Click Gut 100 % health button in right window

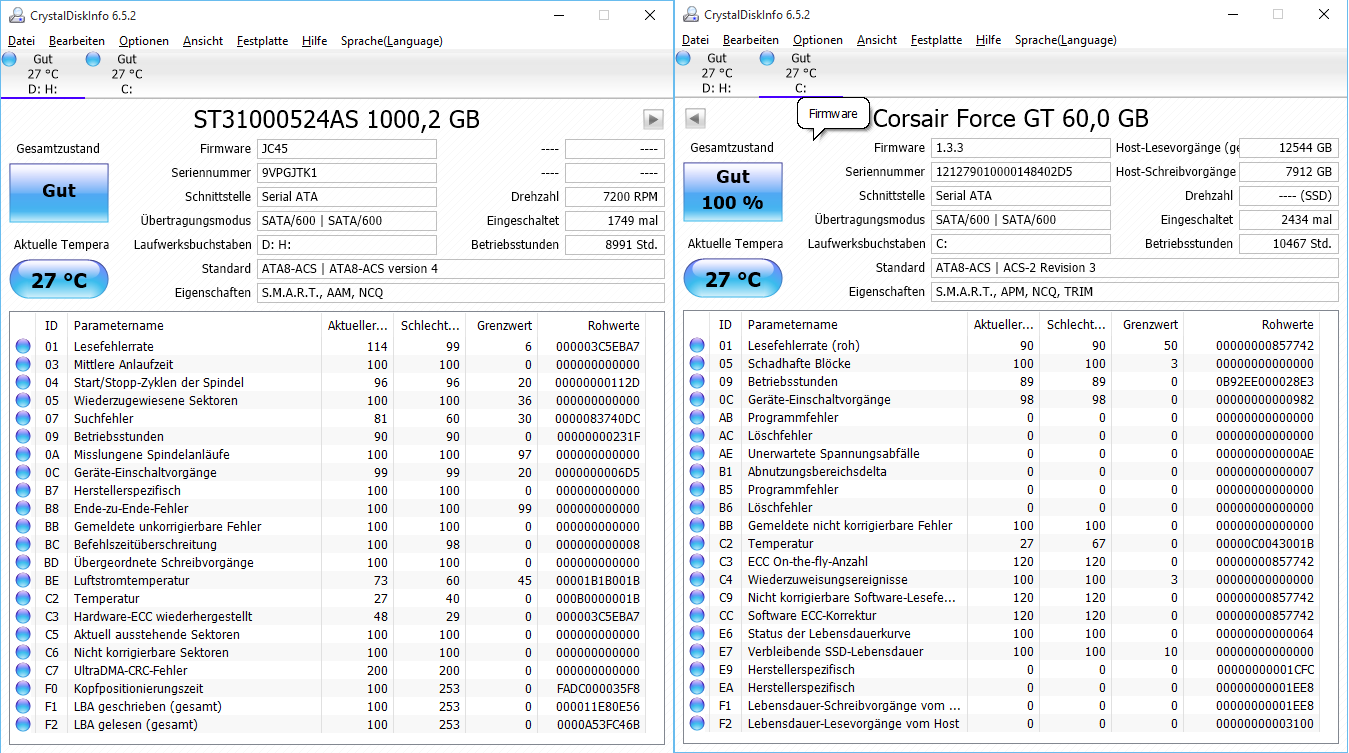click(733, 191)
